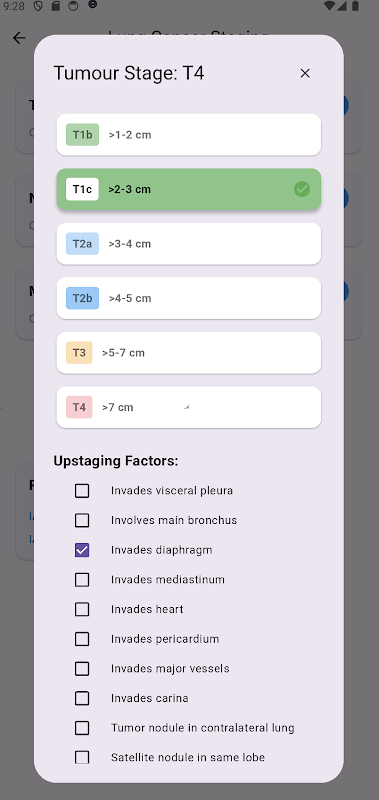
Task: Click the T4 pink badge
Action: coord(79,407)
